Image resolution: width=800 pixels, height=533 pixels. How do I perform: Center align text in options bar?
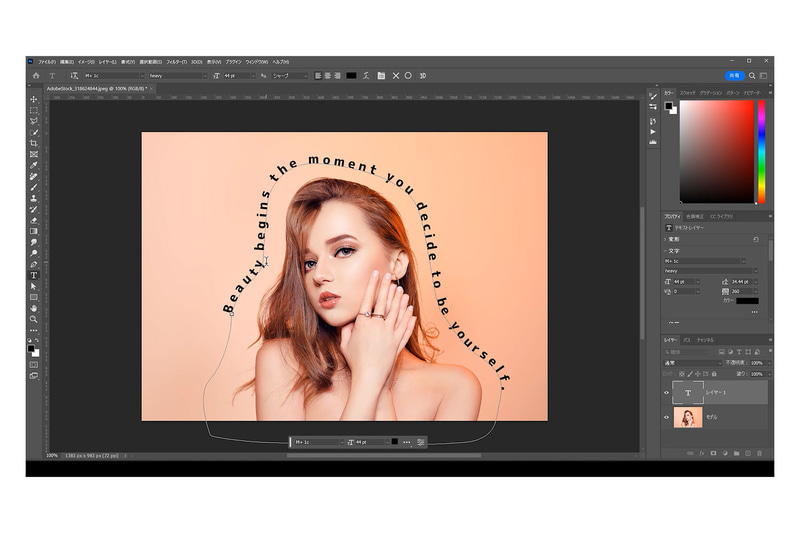(328, 75)
